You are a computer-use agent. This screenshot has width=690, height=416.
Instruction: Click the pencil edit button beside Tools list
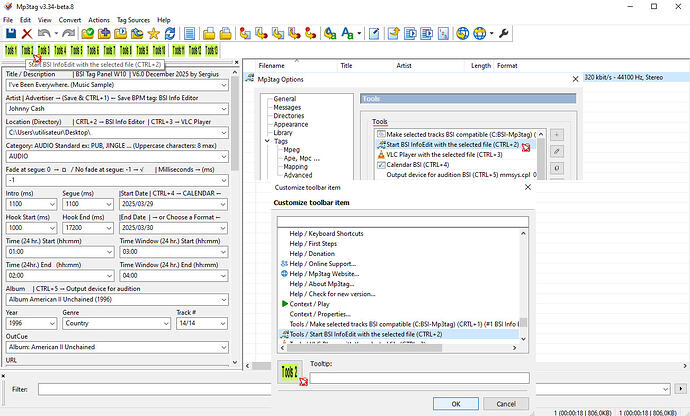point(557,151)
